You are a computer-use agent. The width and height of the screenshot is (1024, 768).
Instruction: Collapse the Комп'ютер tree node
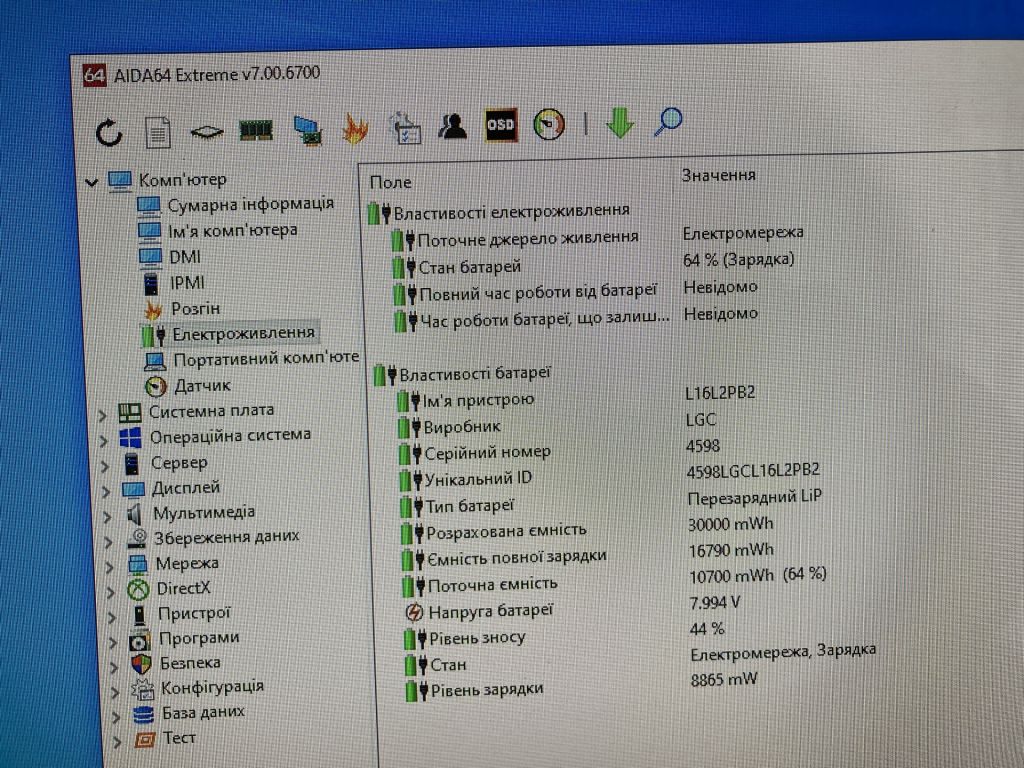point(91,182)
